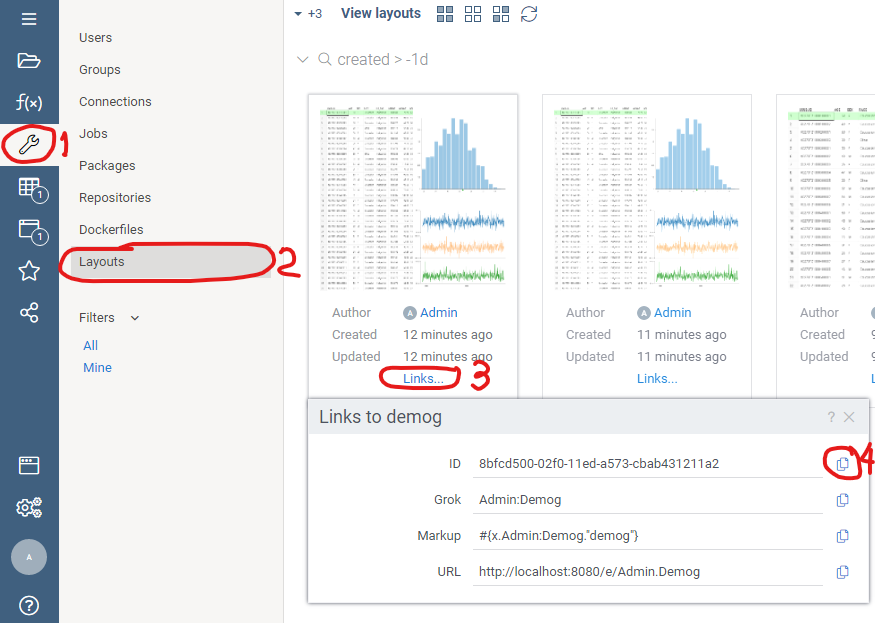The width and height of the screenshot is (876, 623).
Task: Switch to the third grid view layout
Action: pyautogui.click(x=500, y=14)
